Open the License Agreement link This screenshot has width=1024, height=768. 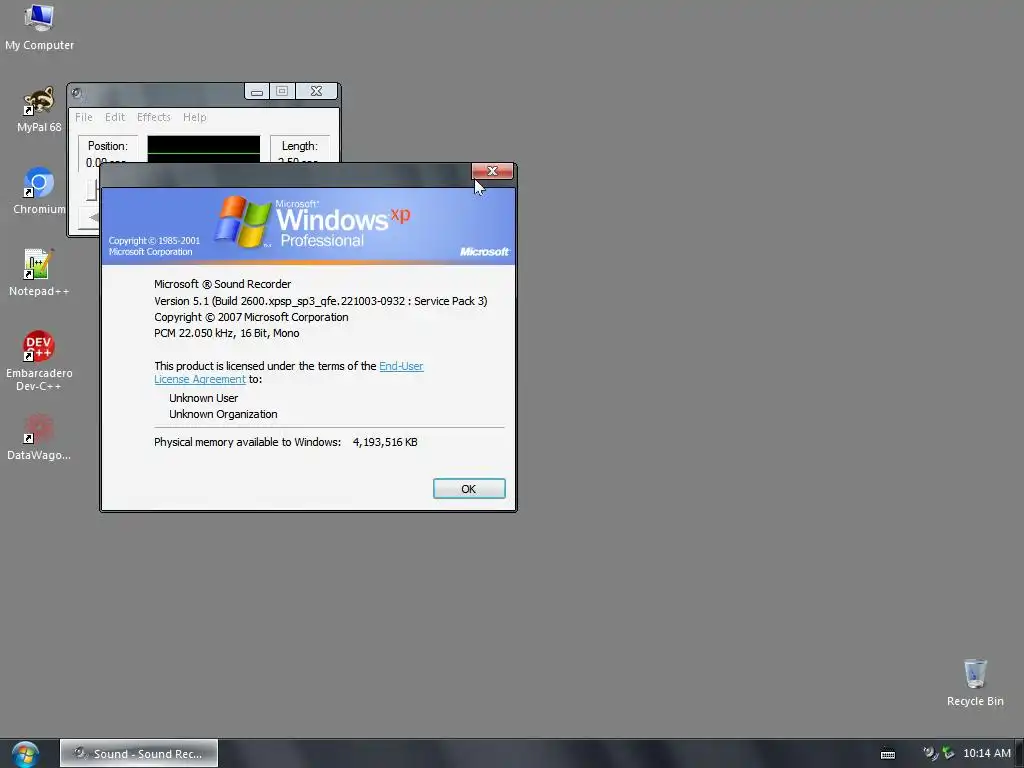[200, 379]
